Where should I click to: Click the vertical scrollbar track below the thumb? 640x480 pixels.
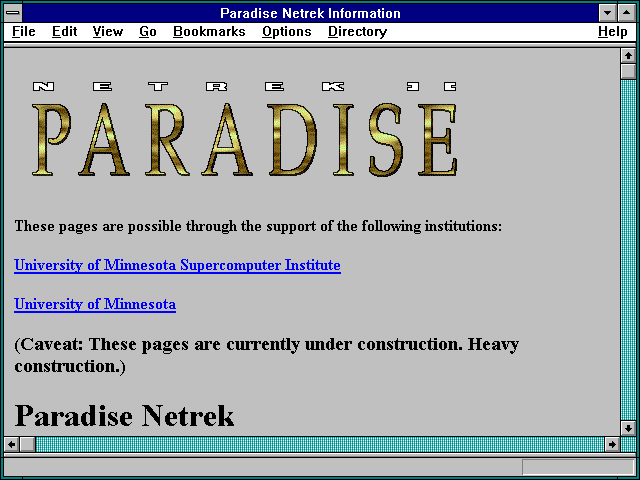point(628,250)
